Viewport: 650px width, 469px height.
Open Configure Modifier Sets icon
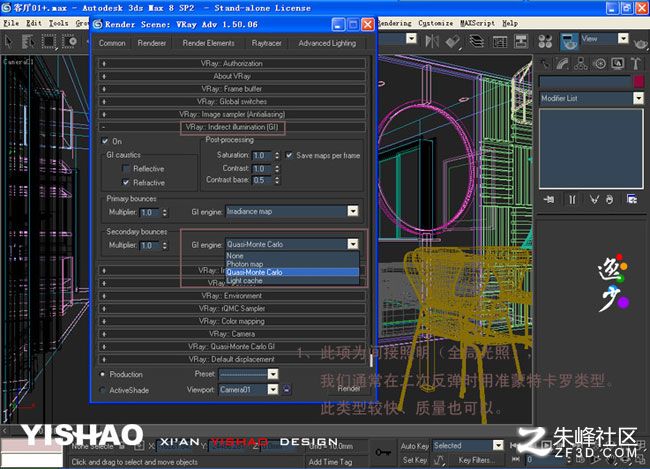tap(632, 200)
